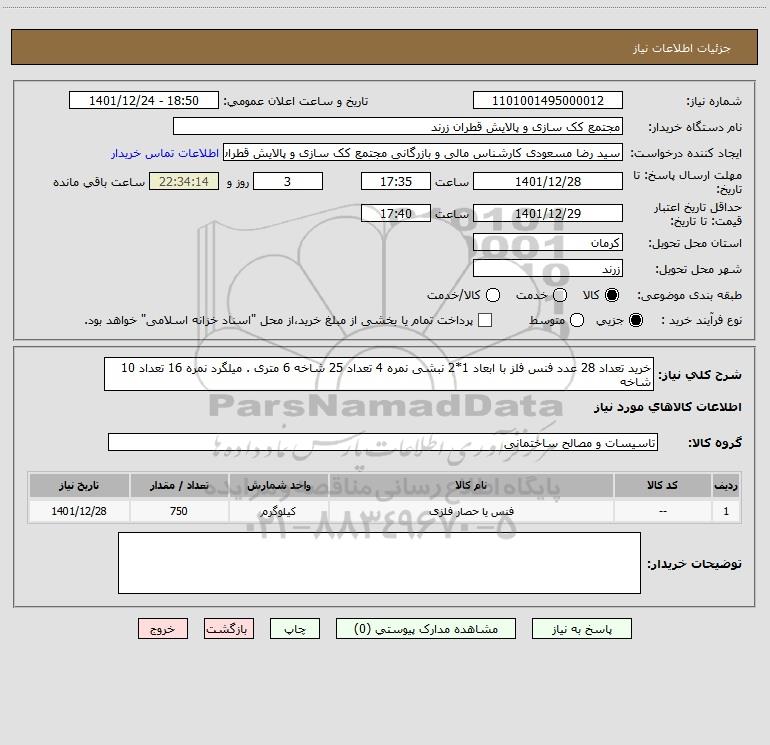This screenshot has height=745, width=770.
Task: Click the چاپ print button
Action: point(295,629)
